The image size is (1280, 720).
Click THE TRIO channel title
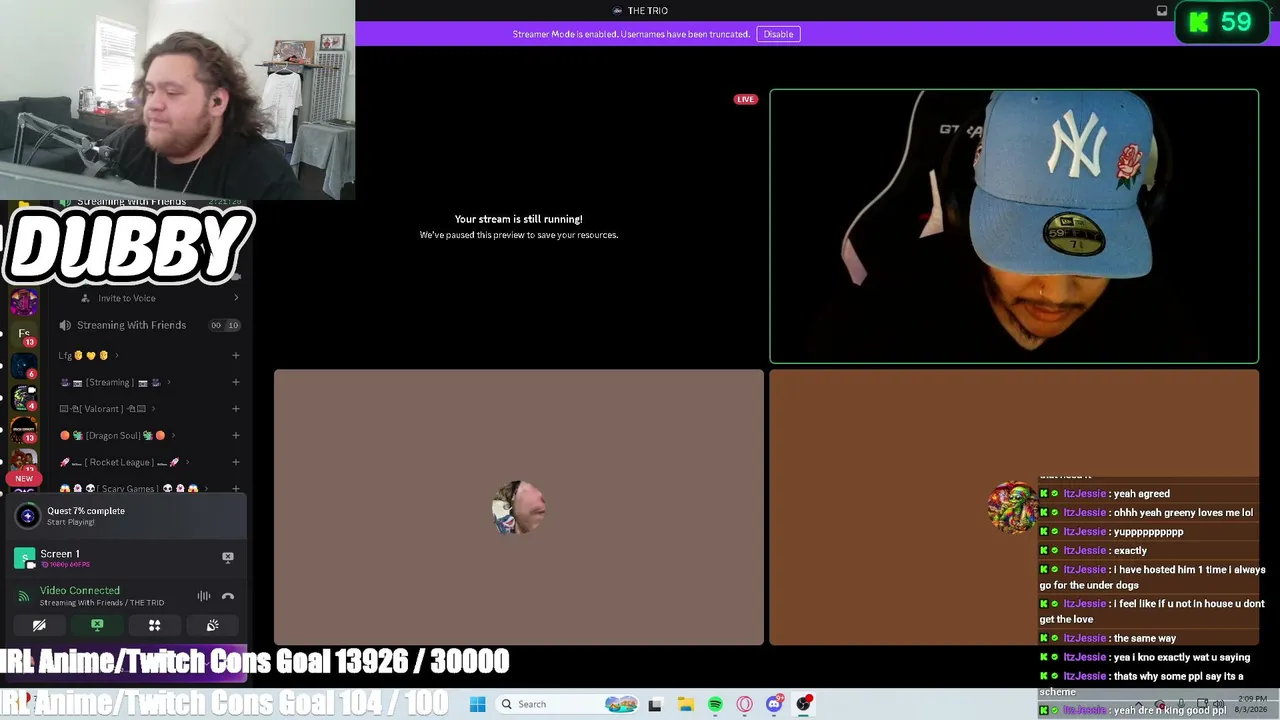(x=647, y=10)
